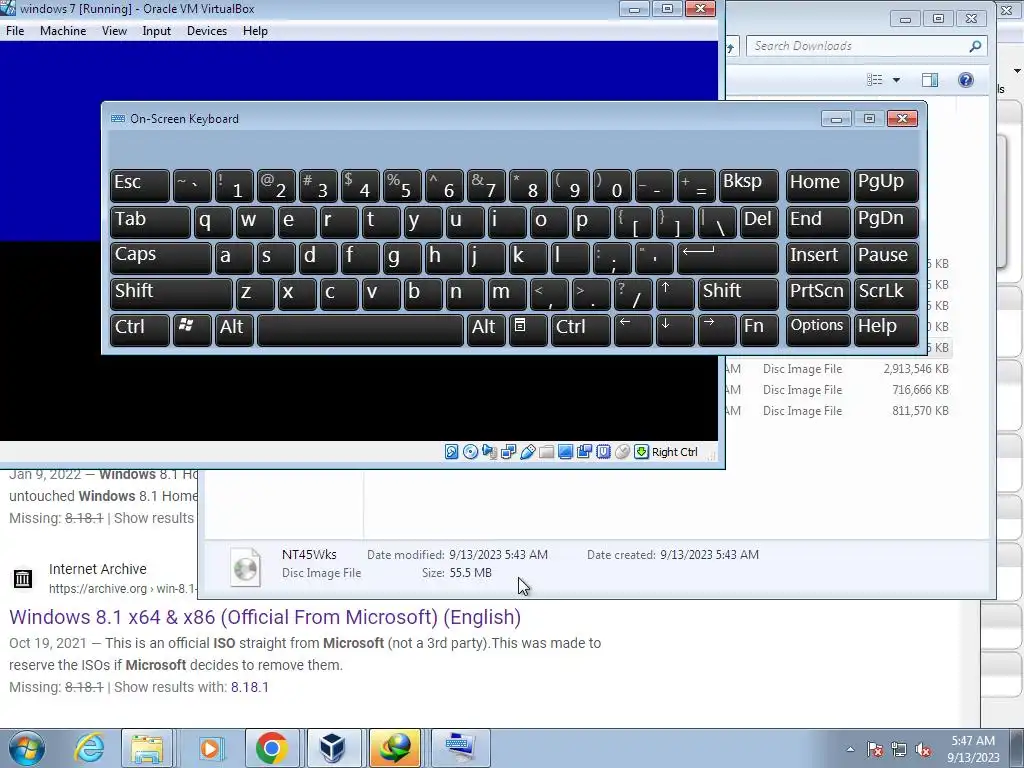Click the Bksp key on On-Screen Keyboard
The width and height of the screenshot is (1024, 768).
(x=748, y=185)
